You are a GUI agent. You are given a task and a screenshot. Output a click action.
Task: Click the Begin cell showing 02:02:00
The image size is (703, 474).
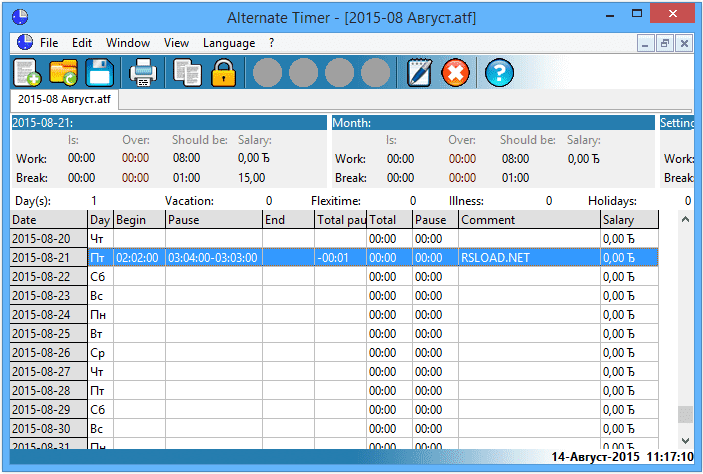coord(139,257)
